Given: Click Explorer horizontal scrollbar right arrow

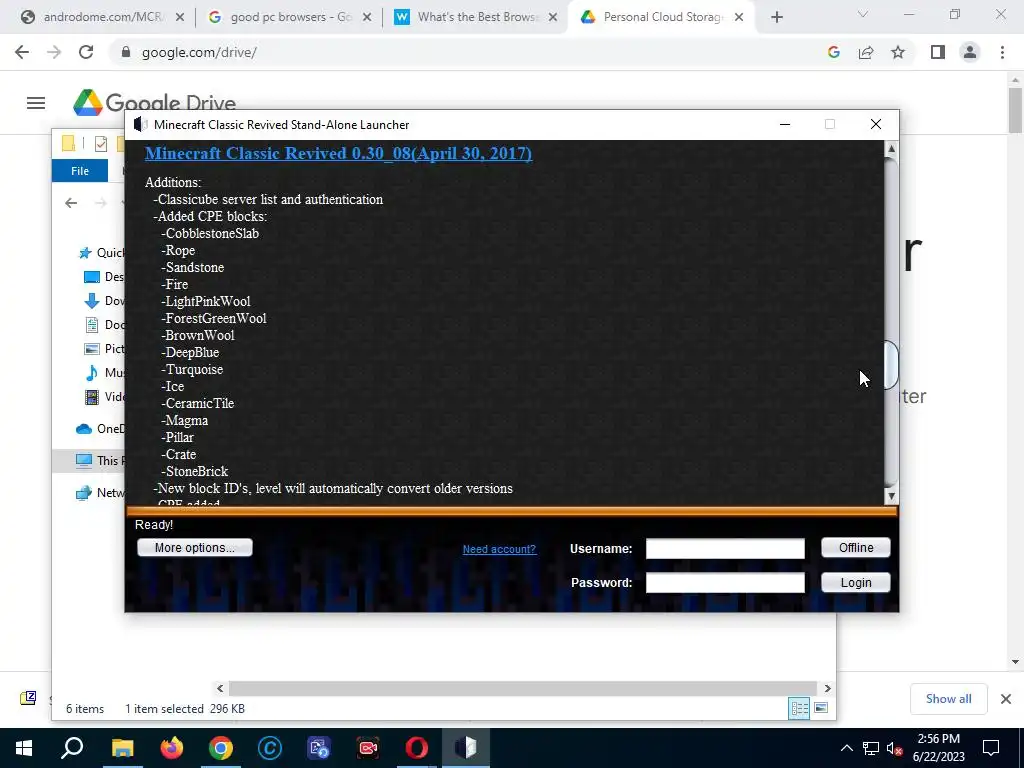Looking at the screenshot, I should [x=827, y=688].
